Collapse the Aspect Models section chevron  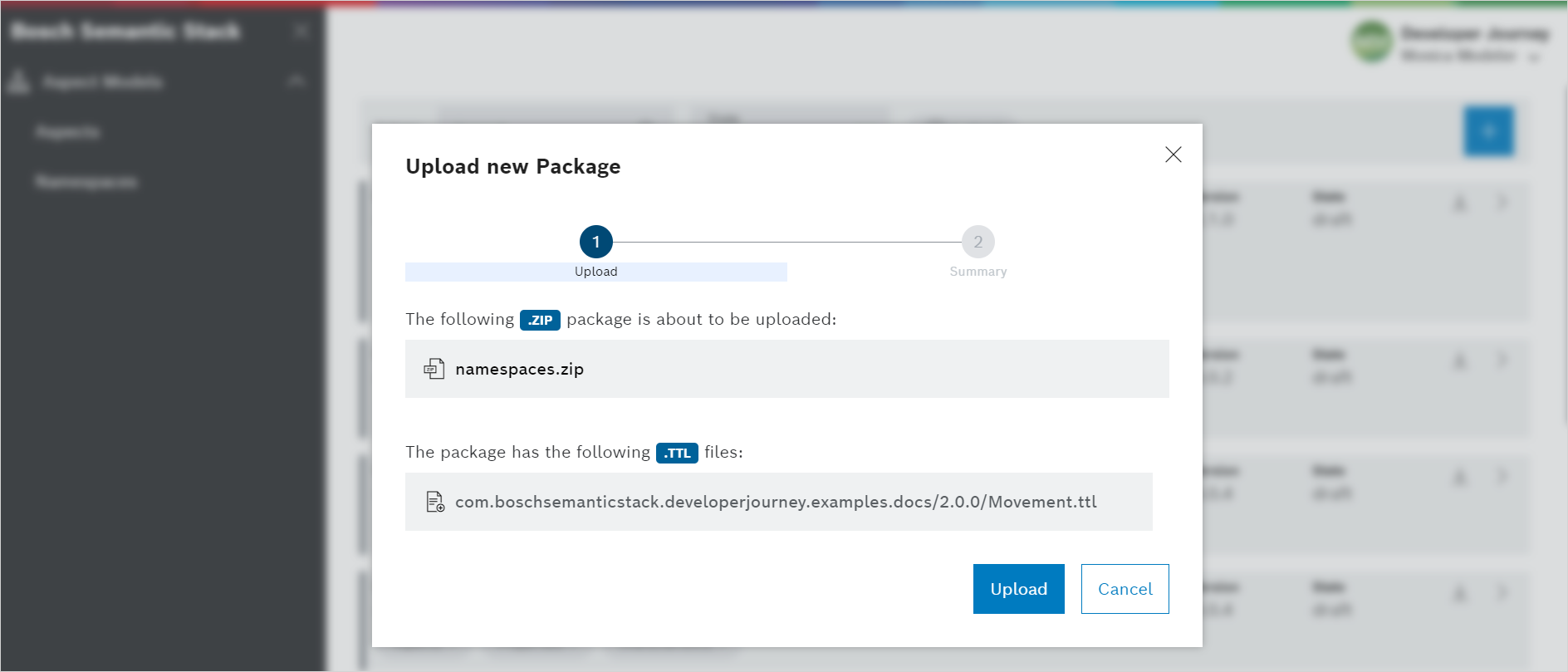pos(296,81)
